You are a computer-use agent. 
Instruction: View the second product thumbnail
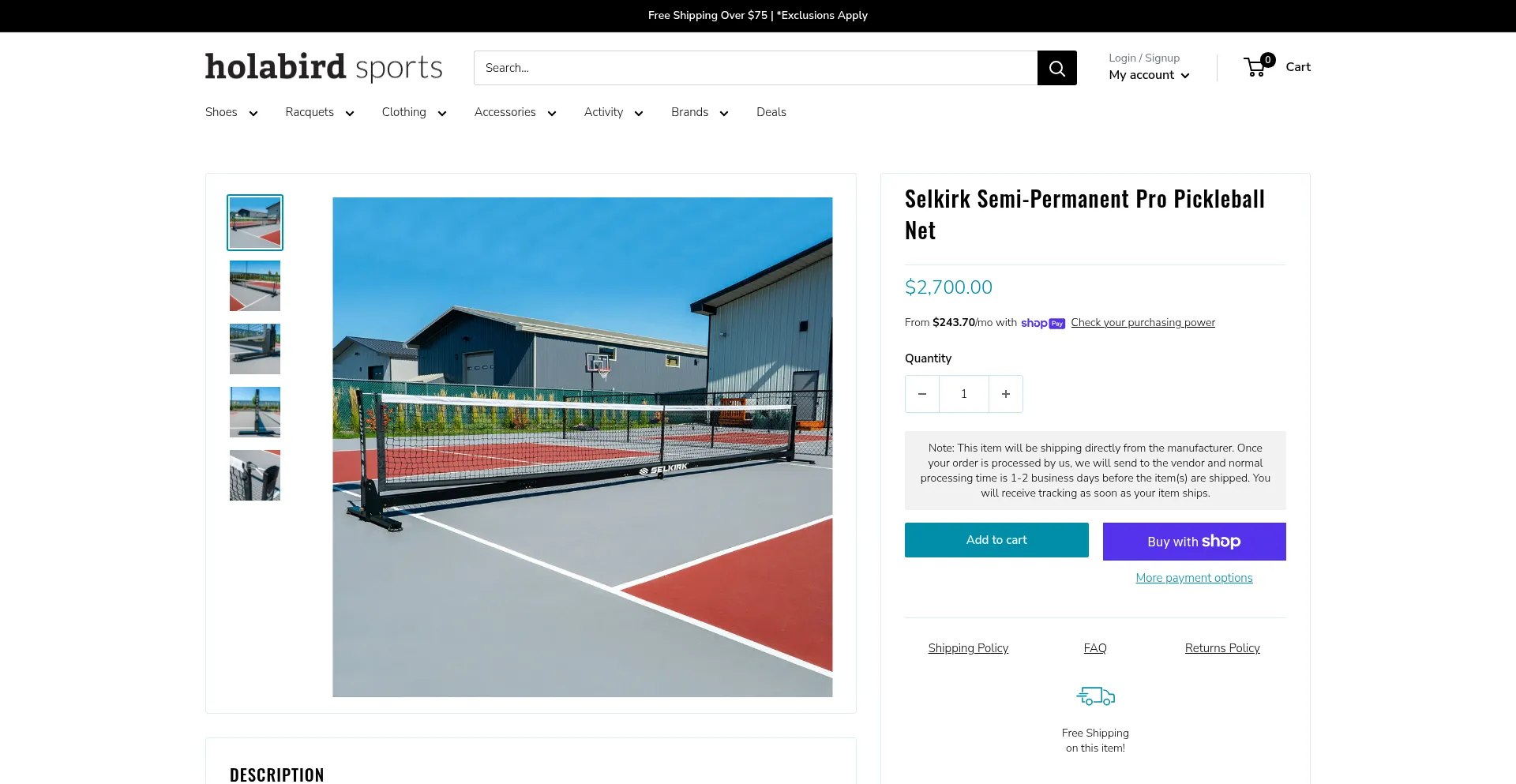tap(255, 286)
